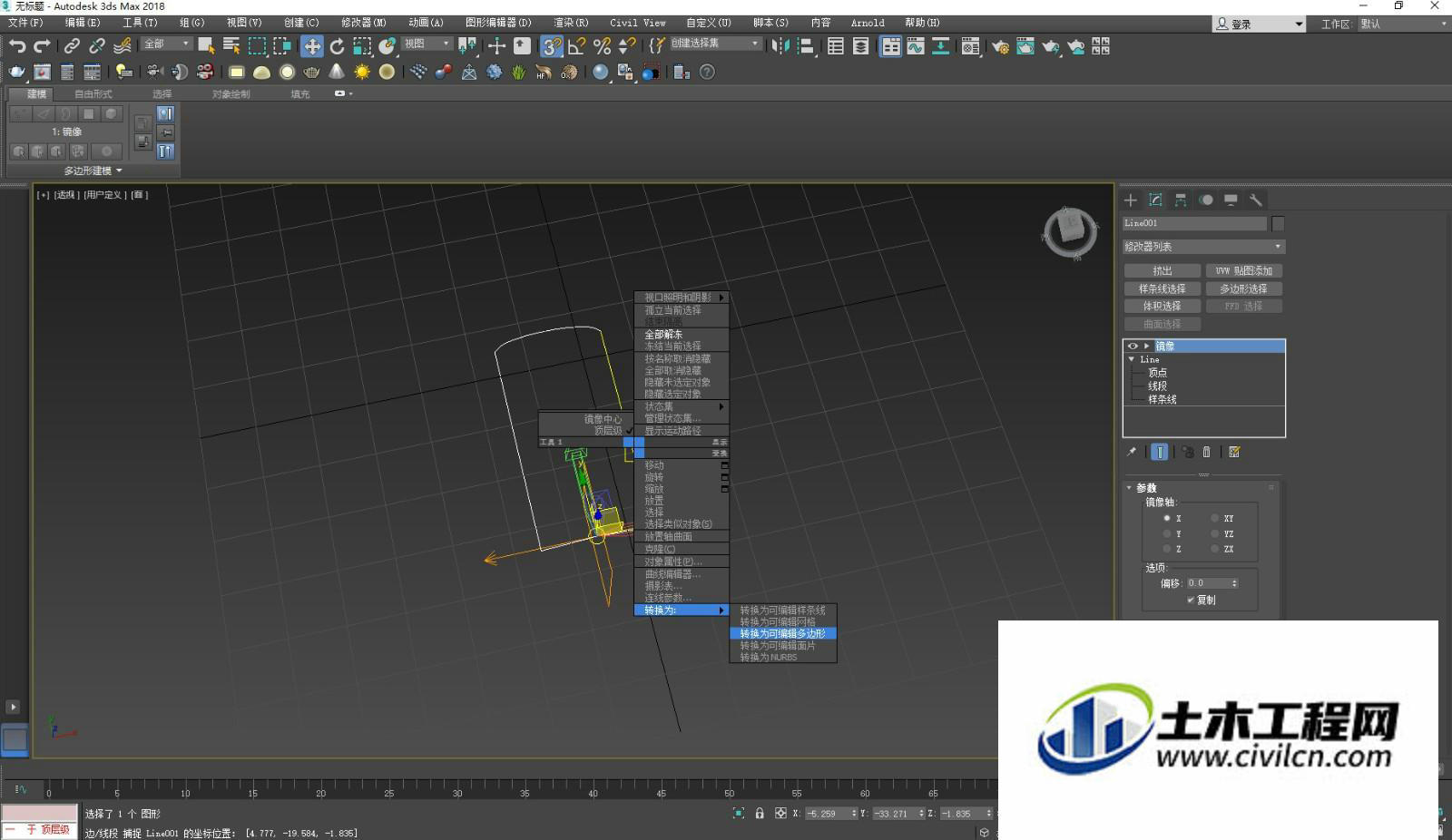Image resolution: width=1452 pixels, height=840 pixels.
Task: Open Render Setup teapot with gear
Action: [1000, 45]
